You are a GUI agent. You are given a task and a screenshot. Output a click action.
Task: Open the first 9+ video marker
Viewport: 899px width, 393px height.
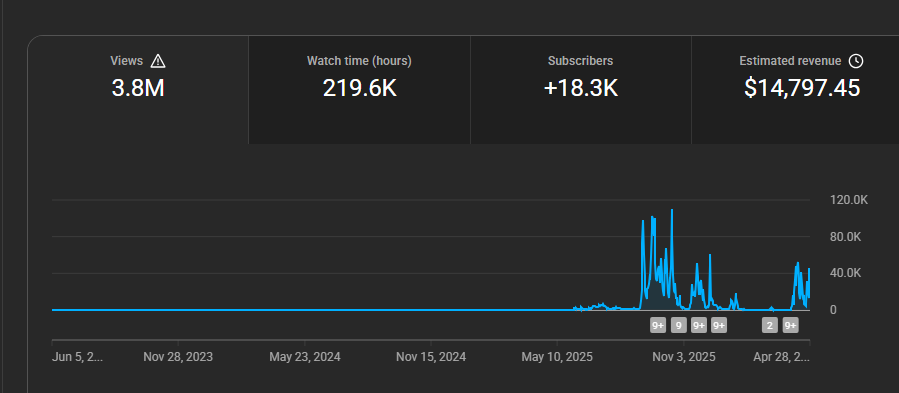[658, 325]
